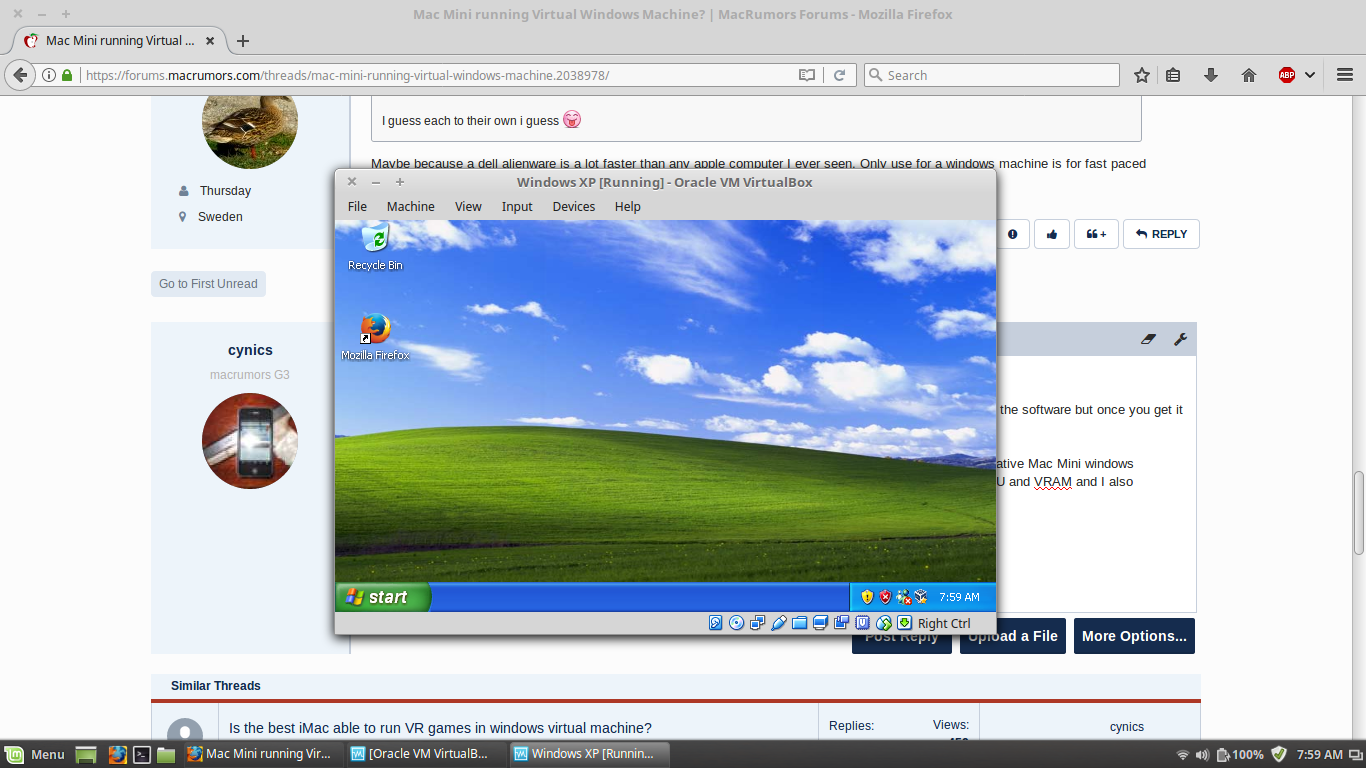1366x768 pixels.
Task: Click the Right Ctrl host key label
Action: point(944,623)
